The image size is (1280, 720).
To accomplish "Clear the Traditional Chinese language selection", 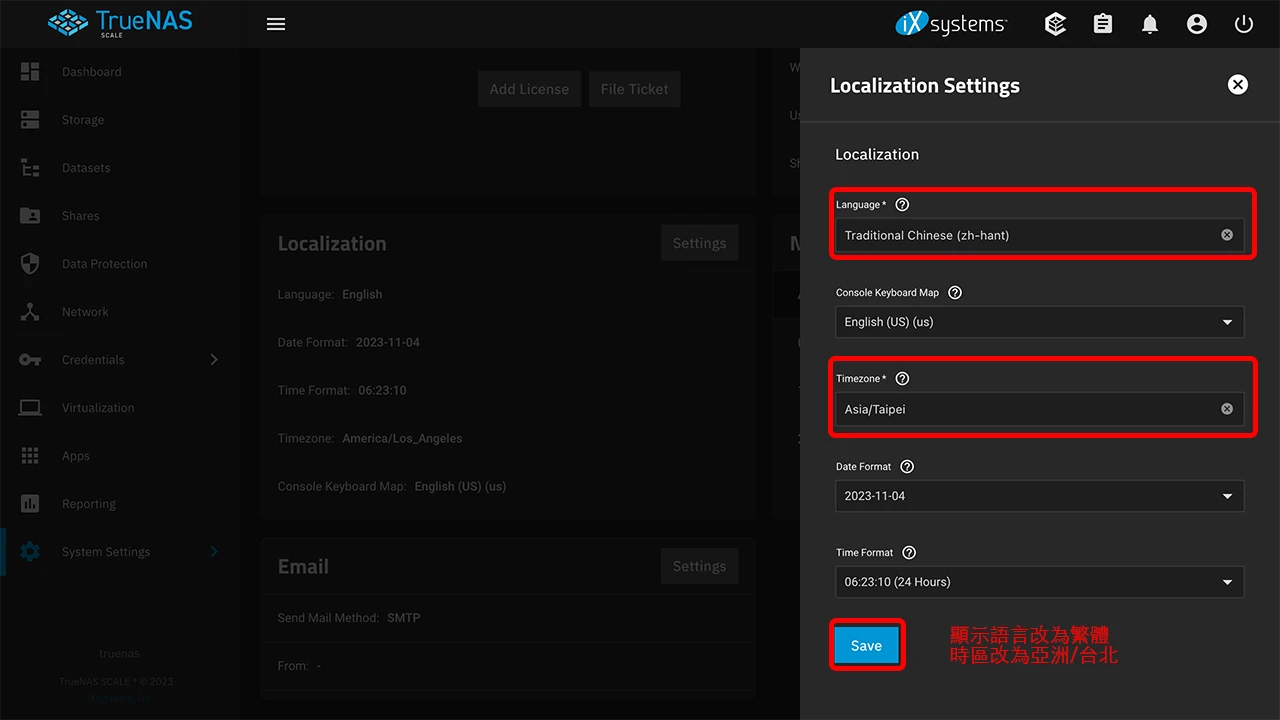I will click(x=1227, y=235).
